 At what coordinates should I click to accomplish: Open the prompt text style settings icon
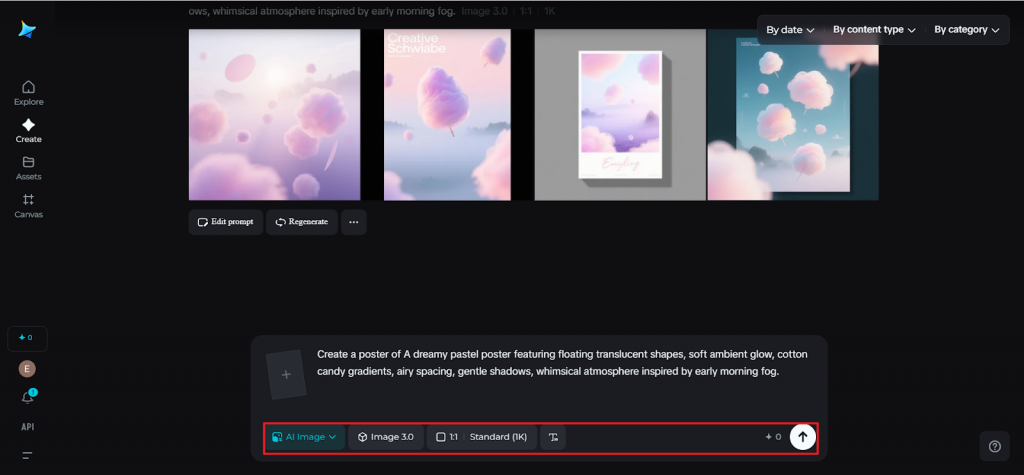click(x=553, y=437)
